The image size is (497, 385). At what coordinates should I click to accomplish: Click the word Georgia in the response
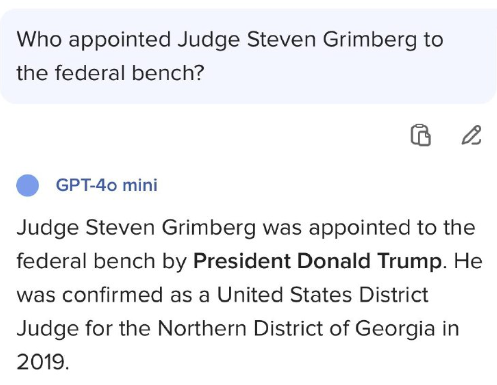395,329
